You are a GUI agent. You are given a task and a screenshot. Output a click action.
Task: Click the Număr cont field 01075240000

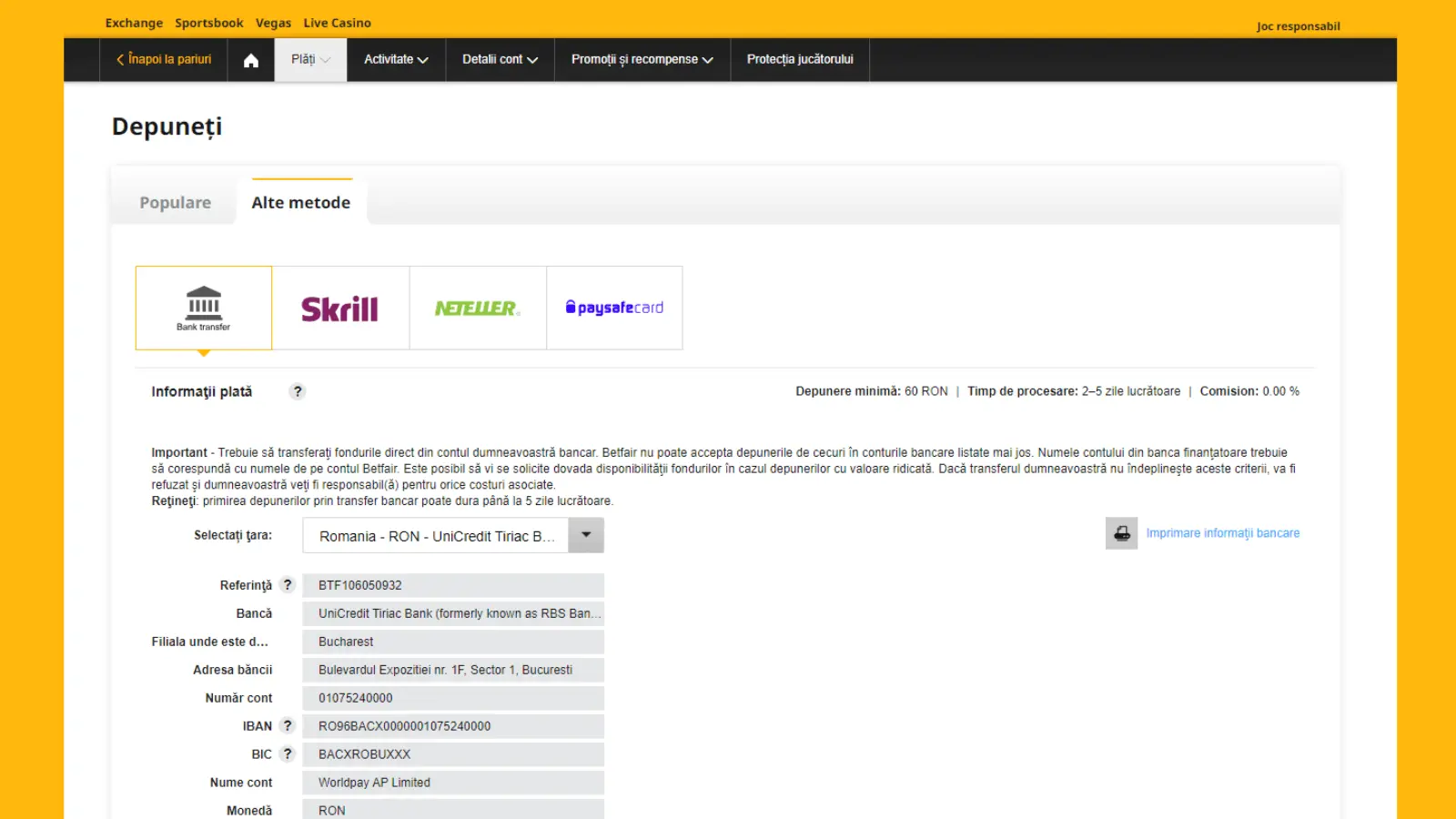coord(453,698)
